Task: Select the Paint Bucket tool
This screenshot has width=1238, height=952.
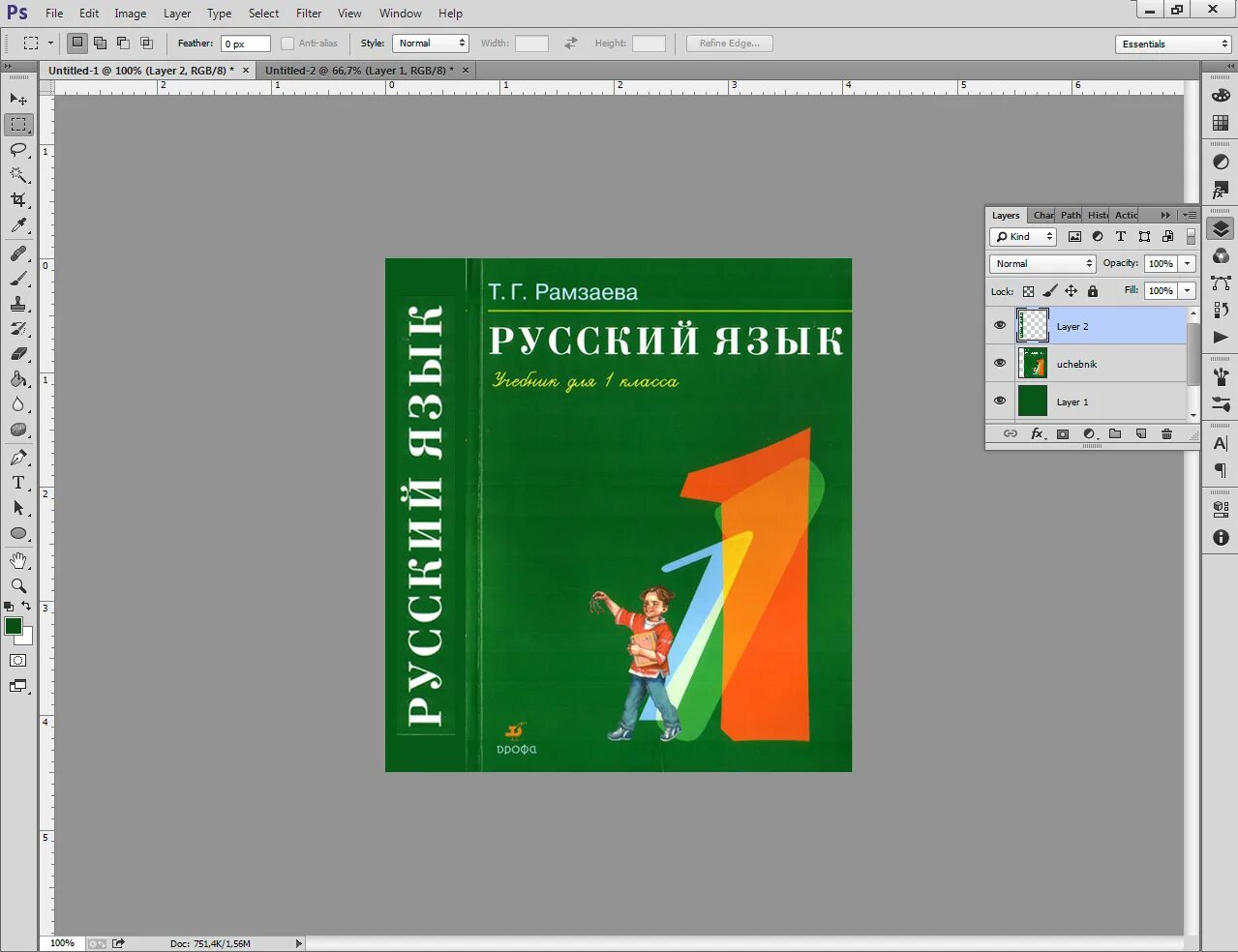Action: tap(18, 379)
